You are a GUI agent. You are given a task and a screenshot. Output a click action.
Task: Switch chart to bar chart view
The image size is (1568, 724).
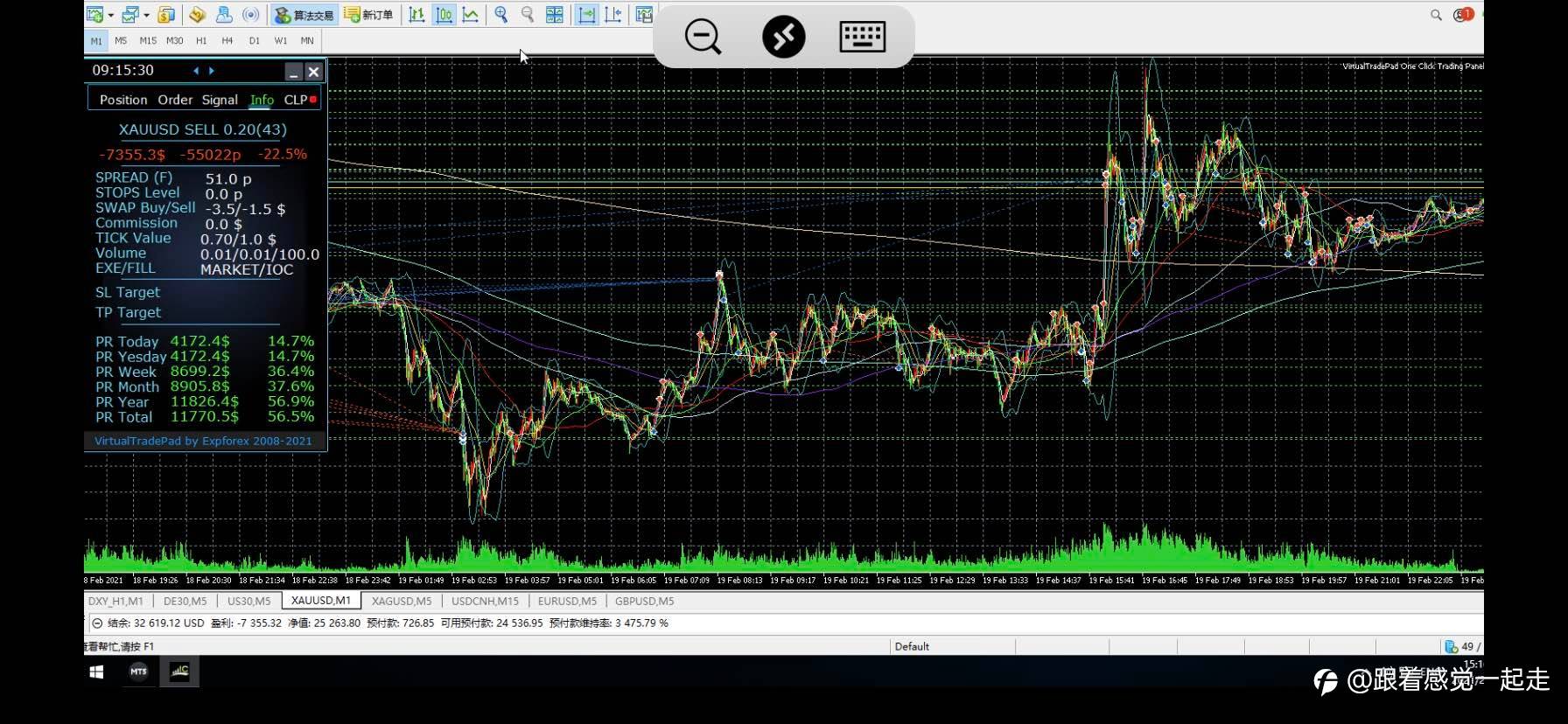416,15
